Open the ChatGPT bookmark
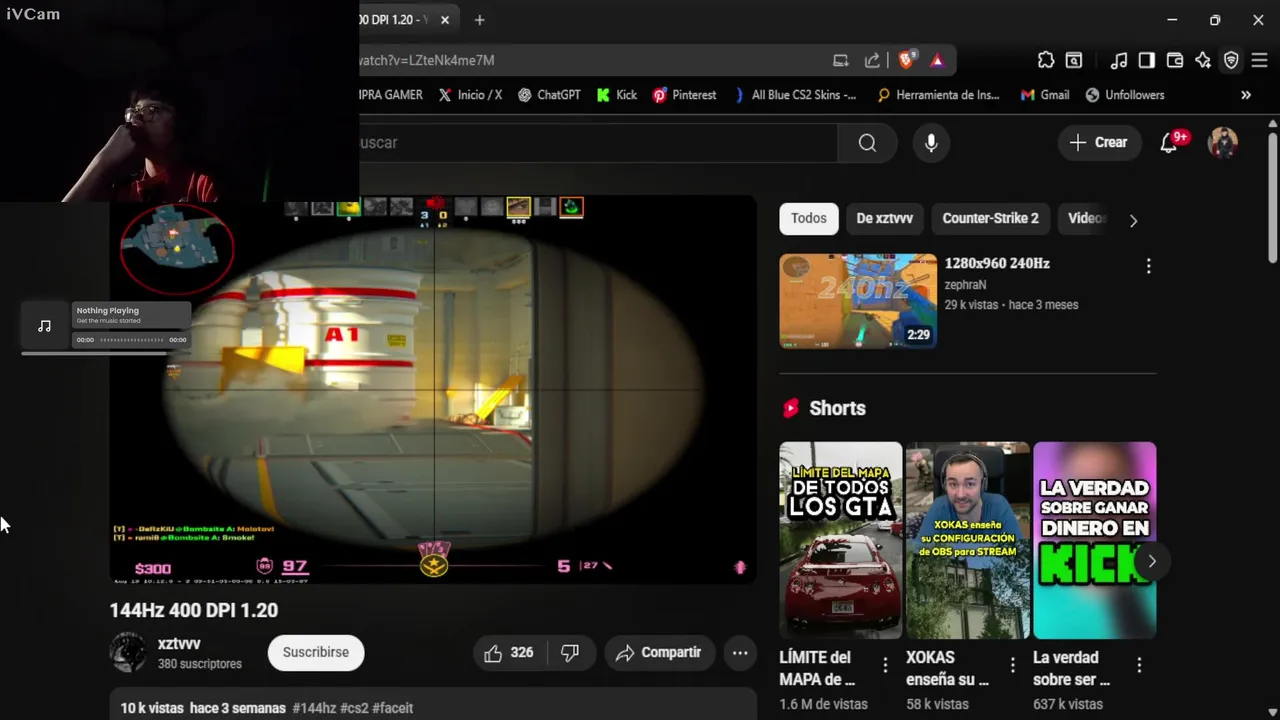 point(549,95)
